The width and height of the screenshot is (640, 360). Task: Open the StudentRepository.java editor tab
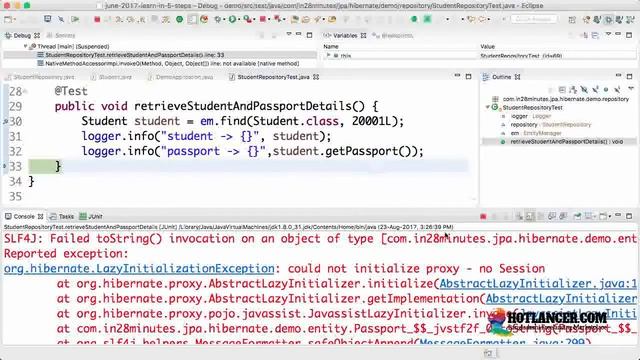[x=40, y=77]
